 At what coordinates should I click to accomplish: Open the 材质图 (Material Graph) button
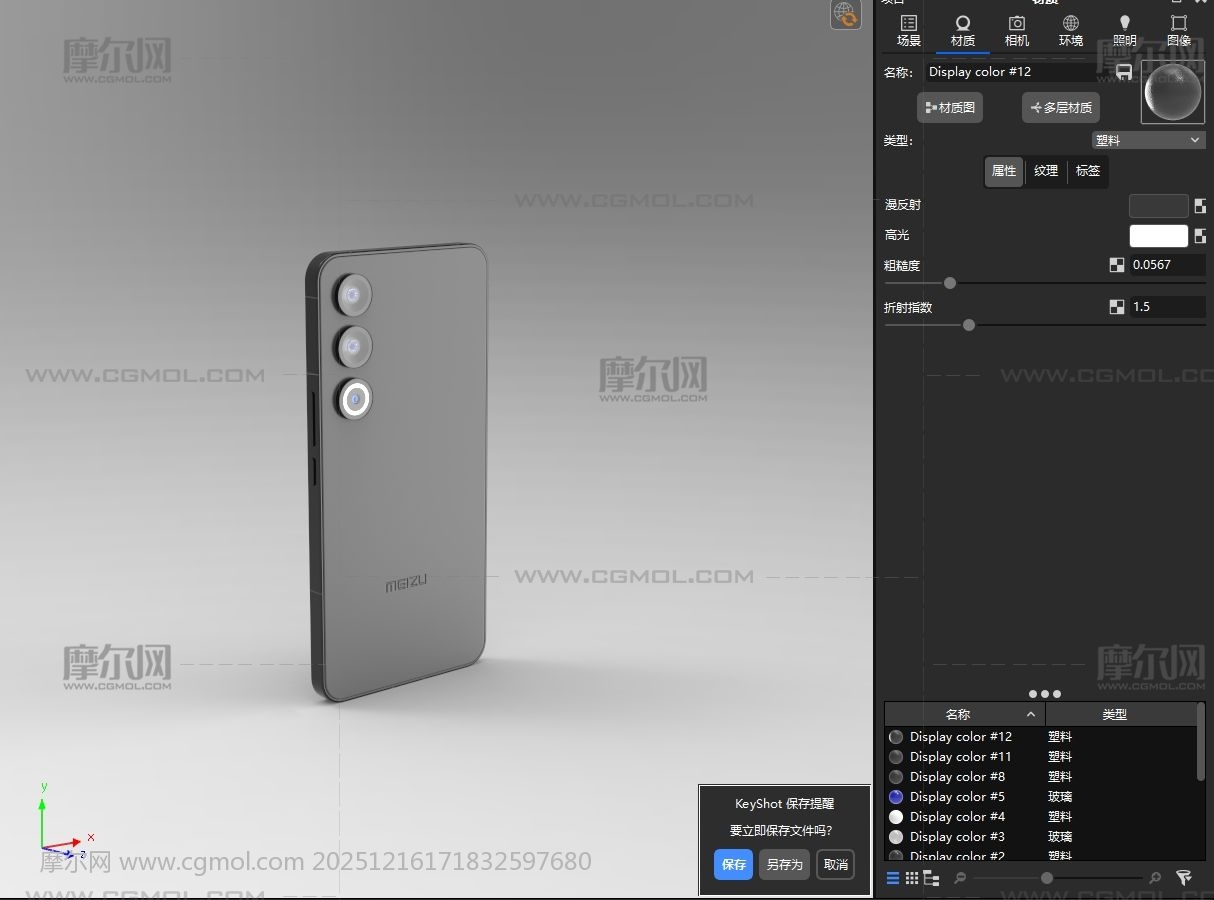coord(950,108)
